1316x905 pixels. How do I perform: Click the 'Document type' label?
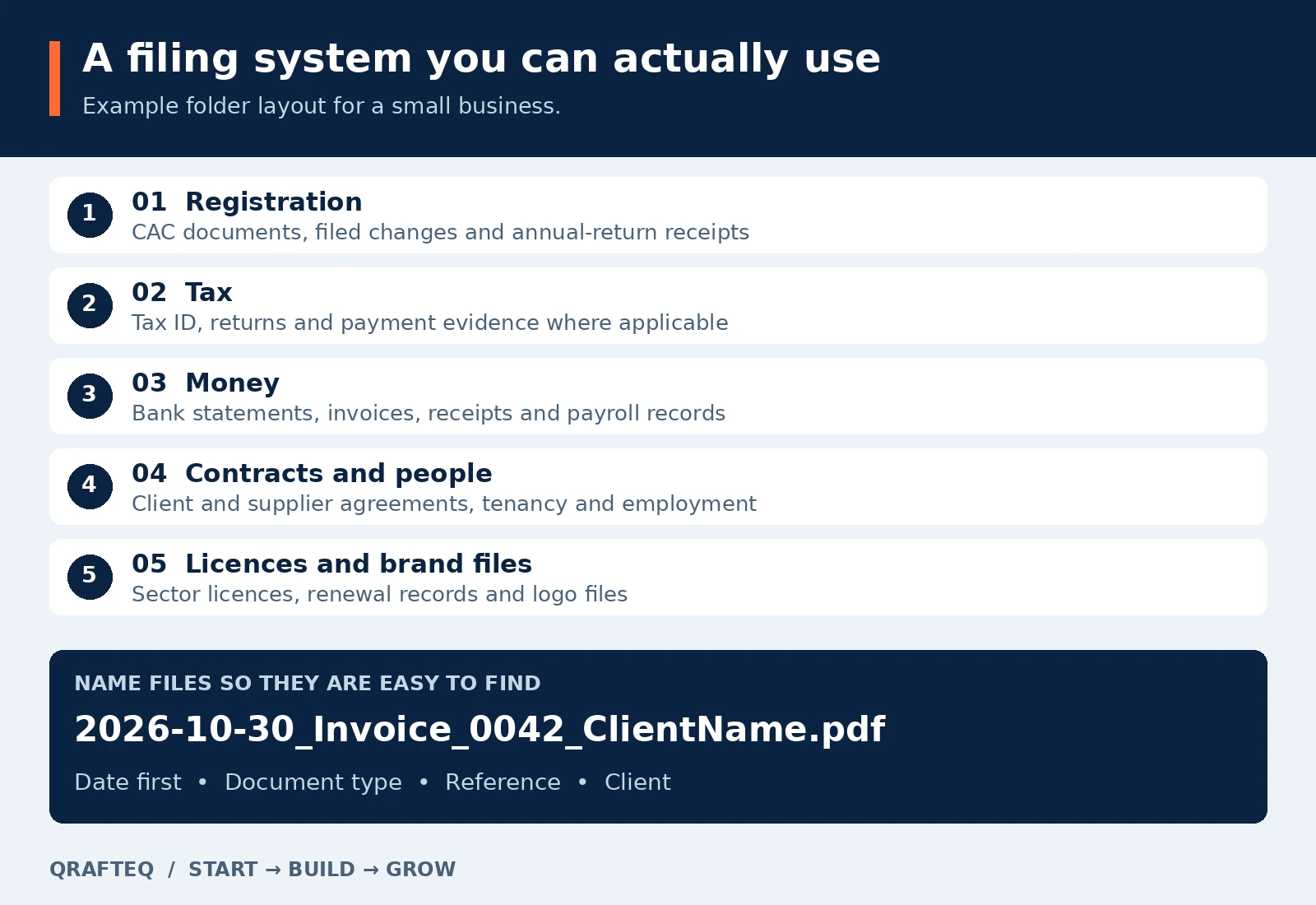313,782
